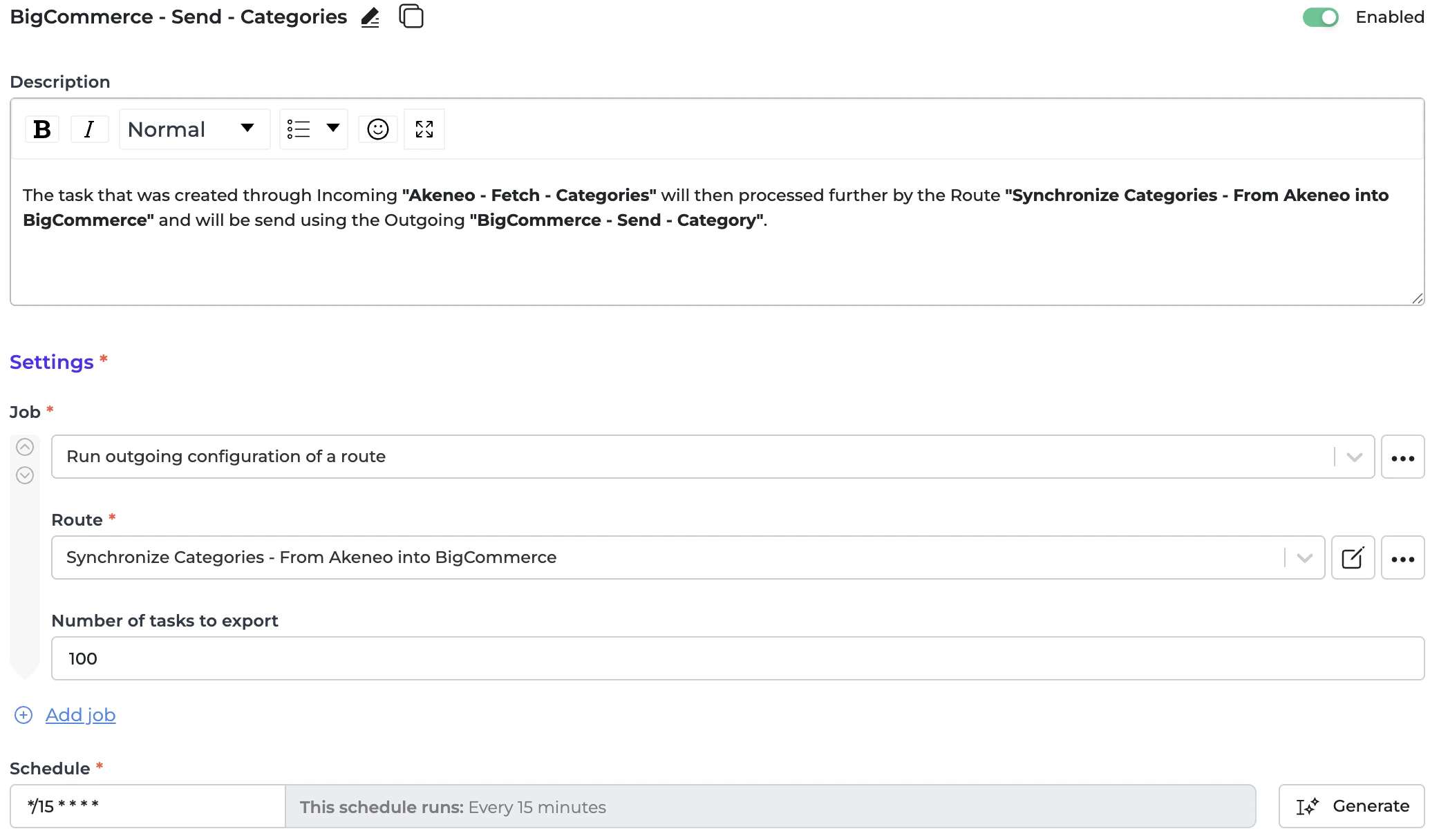Click the schedule cron expression field

pos(147,806)
